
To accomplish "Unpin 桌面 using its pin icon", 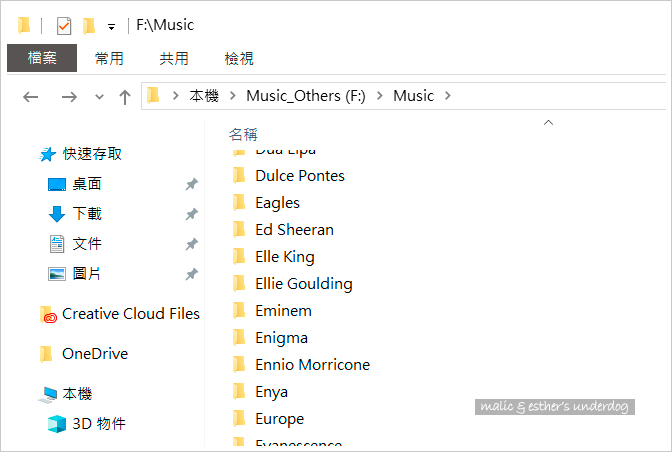I will [x=192, y=184].
